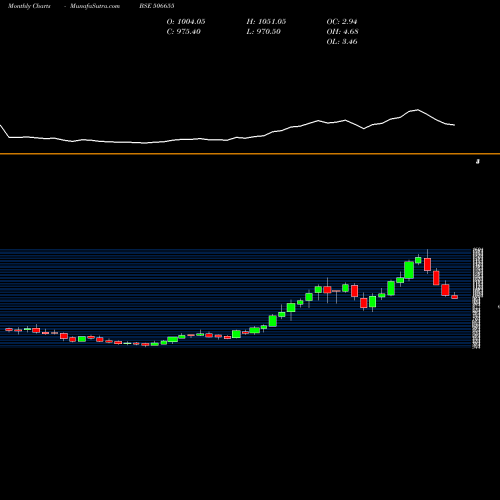Click the 'OH: 4.68' value
Image resolution: width=500 pixels, height=500 pixels.
tap(342, 32)
